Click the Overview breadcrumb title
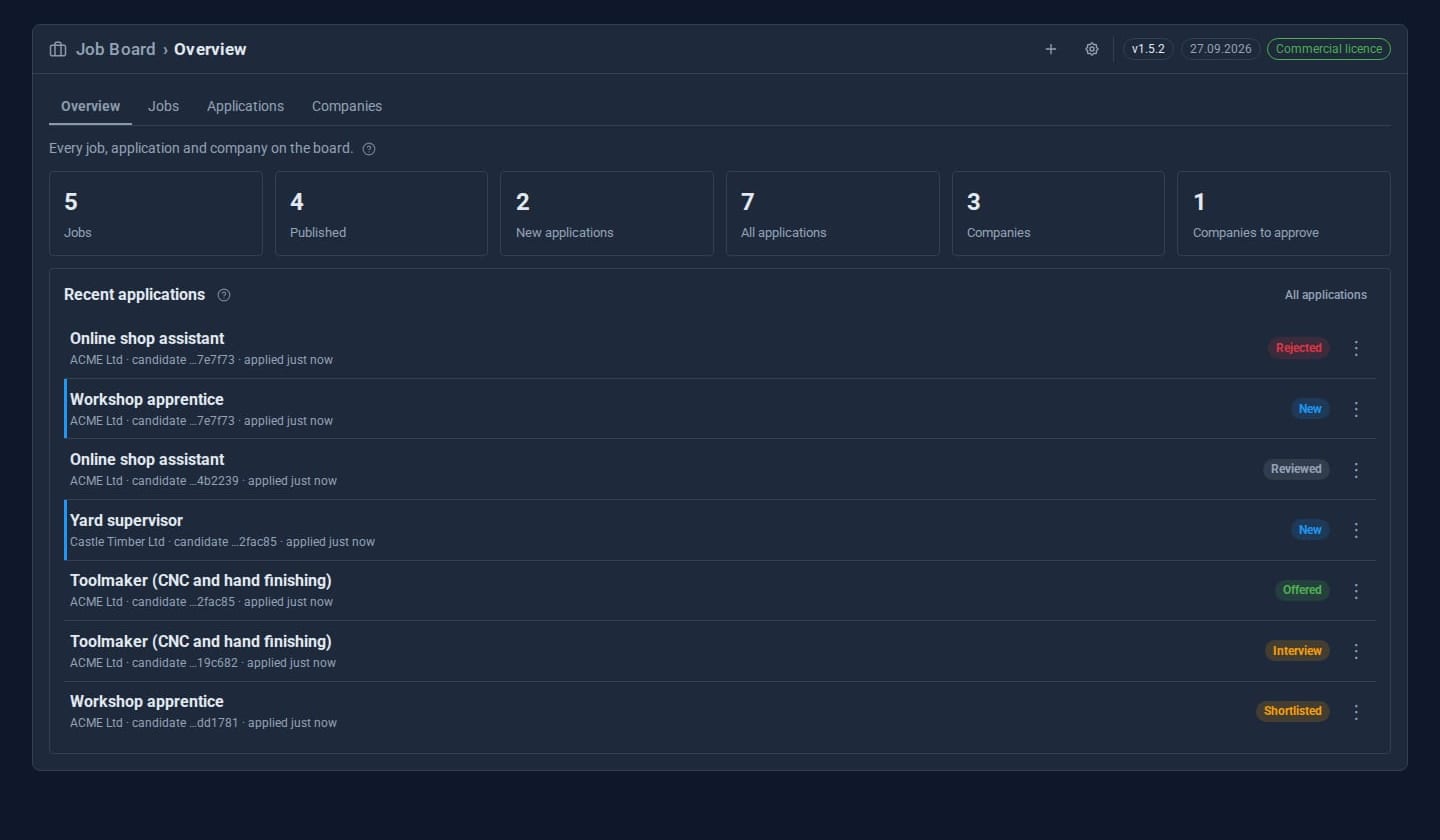Screen dimensions: 1440x840 (210, 49)
